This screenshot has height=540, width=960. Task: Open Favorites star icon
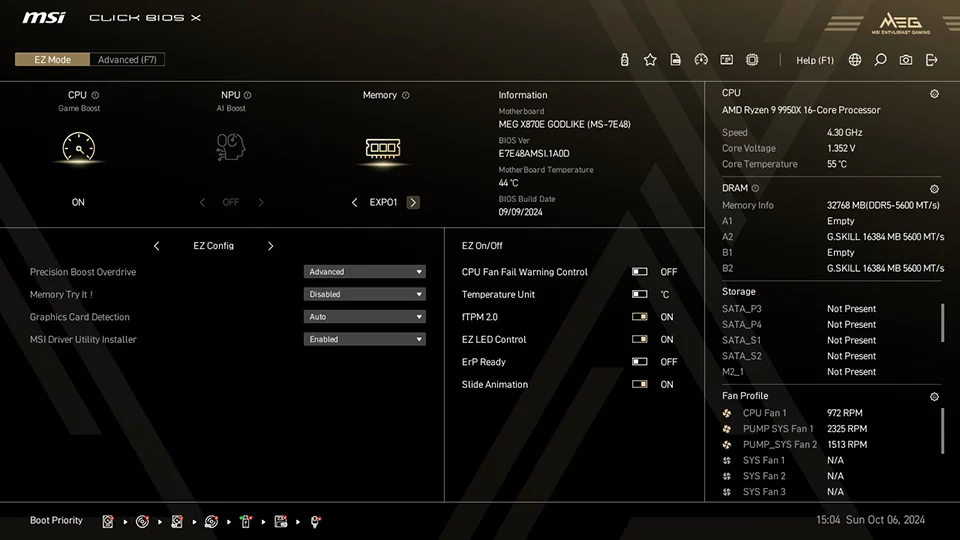650,59
